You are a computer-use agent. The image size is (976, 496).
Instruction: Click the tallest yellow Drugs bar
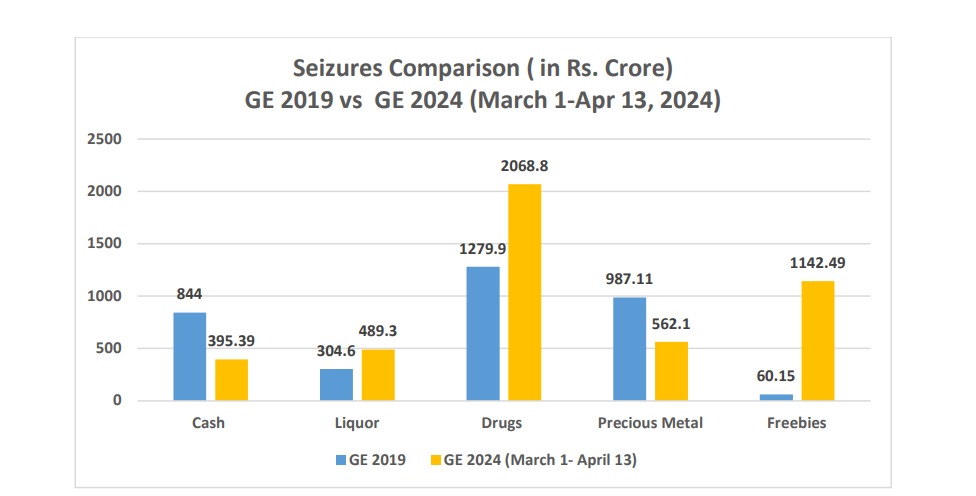(x=524, y=292)
